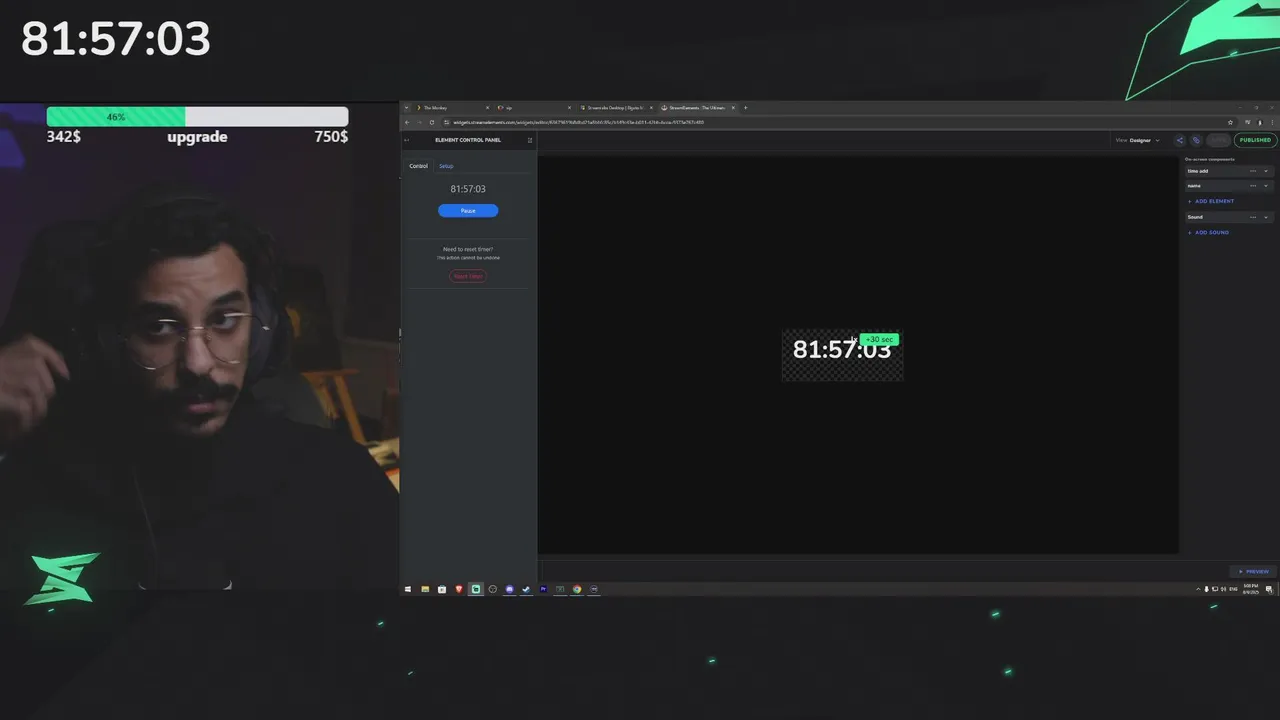The width and height of the screenshot is (1280, 720).
Task: Open Chrome from the taskbar
Action: coord(577,589)
